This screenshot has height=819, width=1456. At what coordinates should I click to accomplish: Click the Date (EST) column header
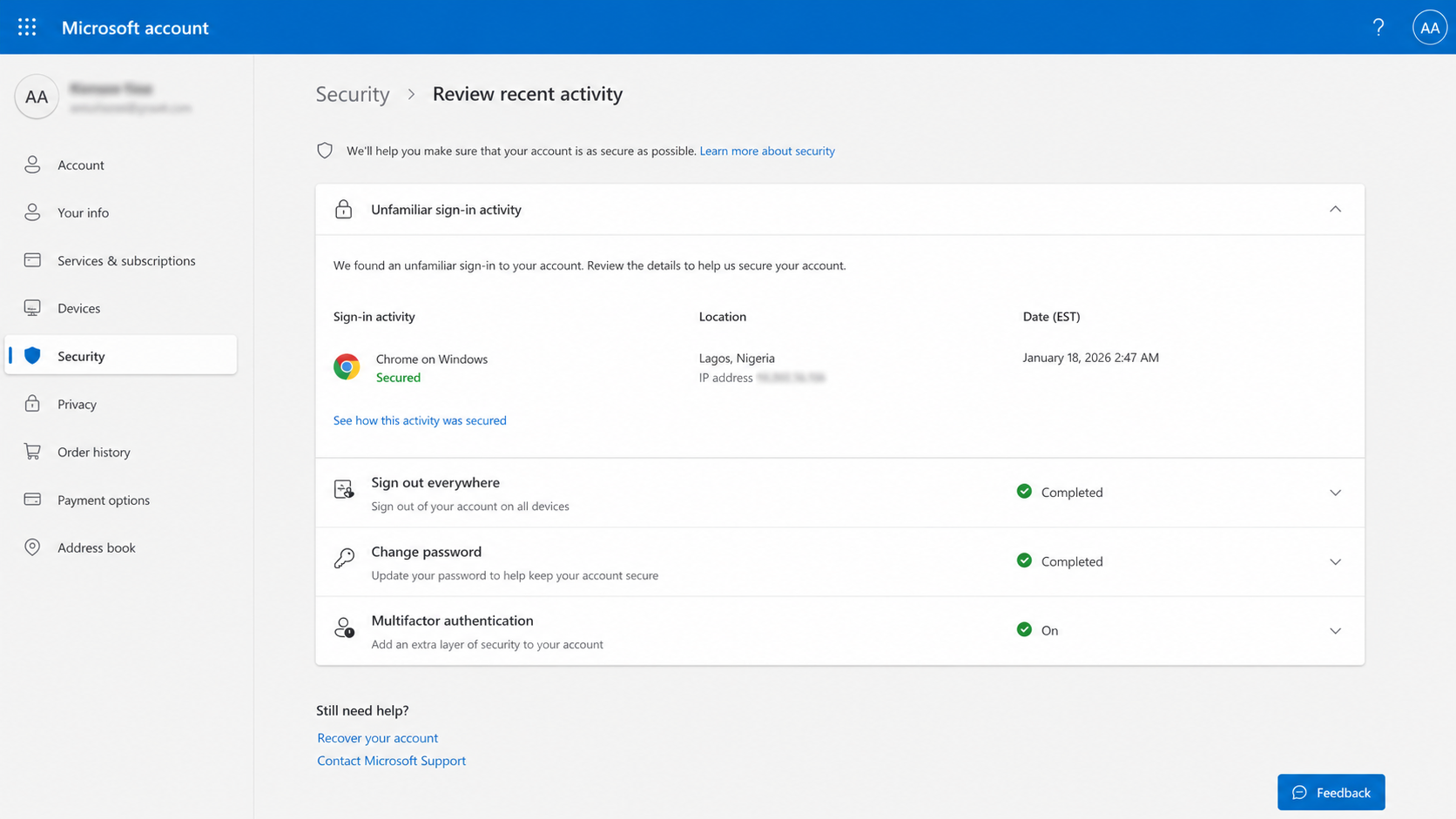pyautogui.click(x=1051, y=317)
